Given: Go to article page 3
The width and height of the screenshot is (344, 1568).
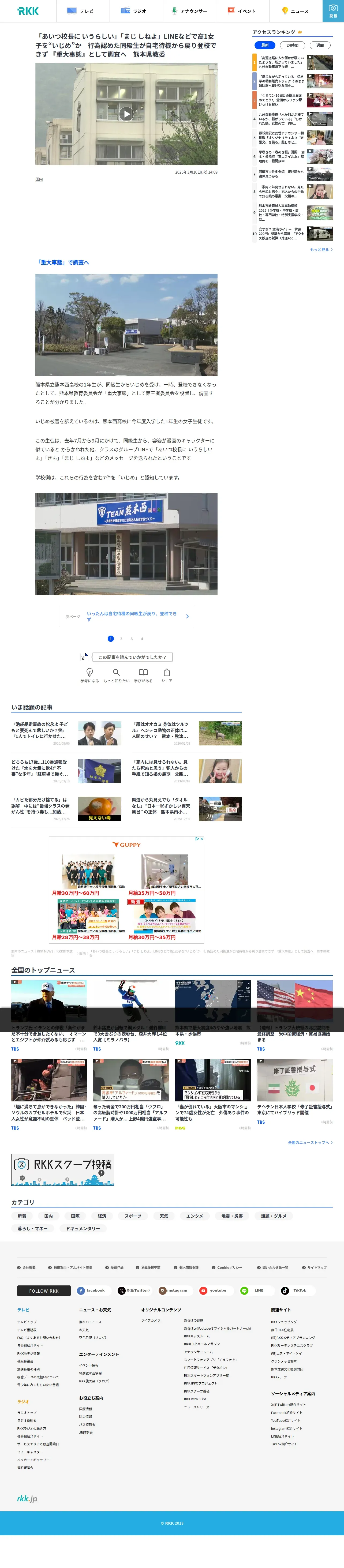Looking at the screenshot, I should [x=131, y=639].
